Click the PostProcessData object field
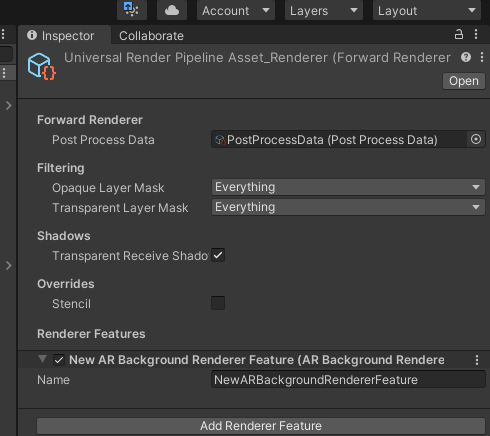Image resolution: width=490 pixels, height=436 pixels. click(339, 139)
